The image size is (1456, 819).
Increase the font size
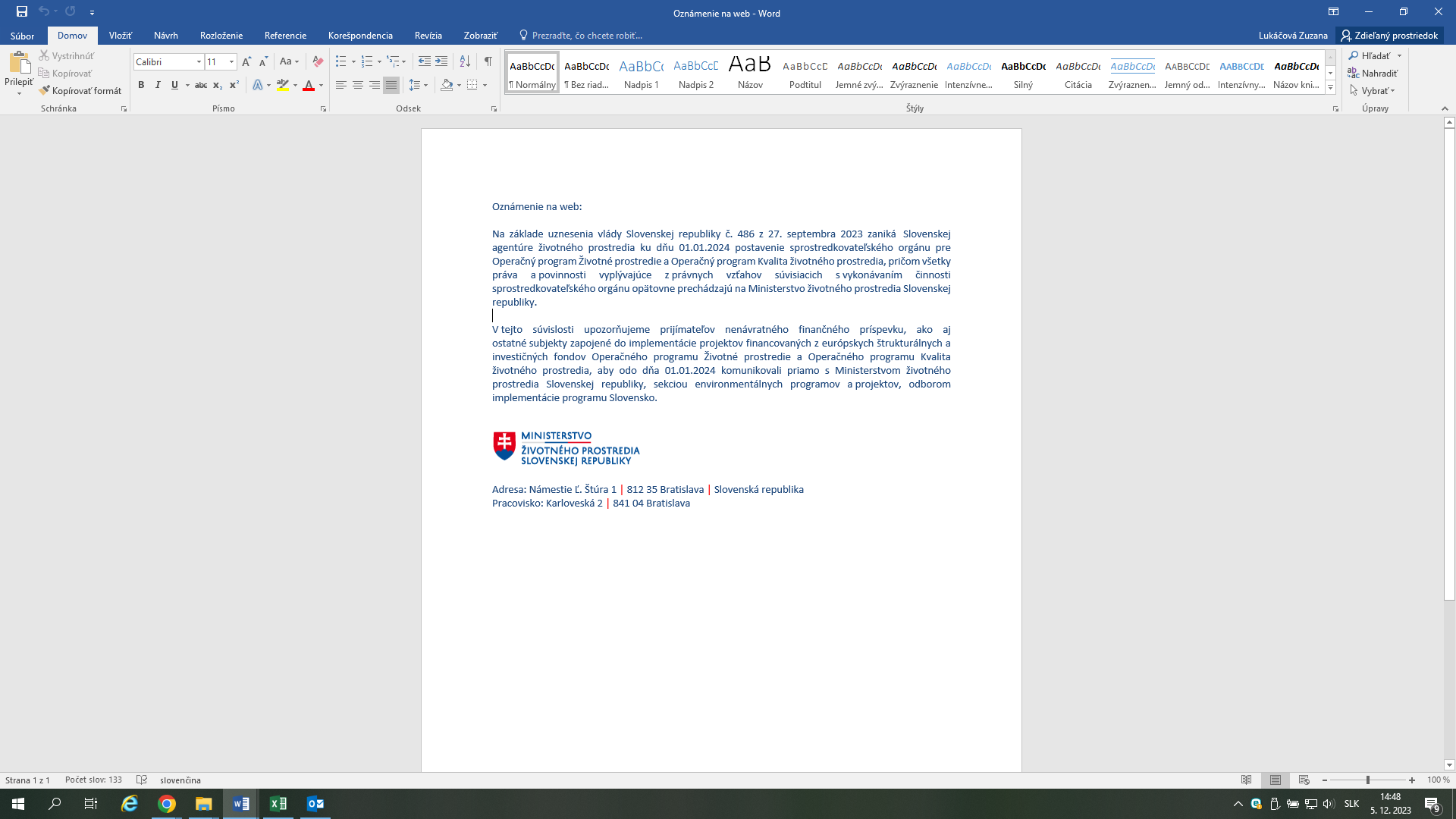246,61
